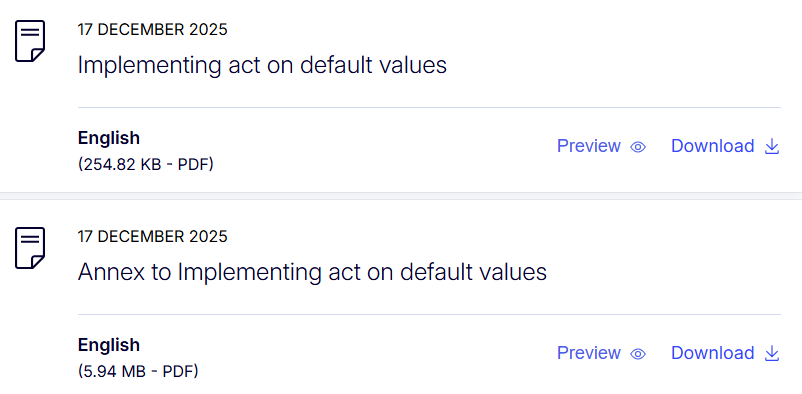Click the download arrow icon for the Annex
802x394 pixels.
tap(771, 354)
